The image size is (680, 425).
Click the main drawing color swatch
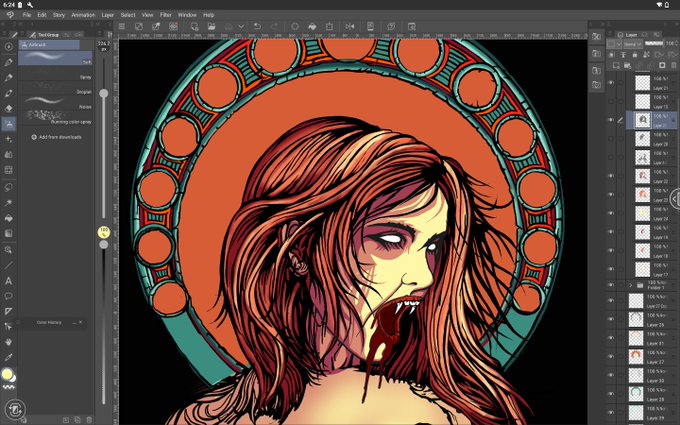7,374
